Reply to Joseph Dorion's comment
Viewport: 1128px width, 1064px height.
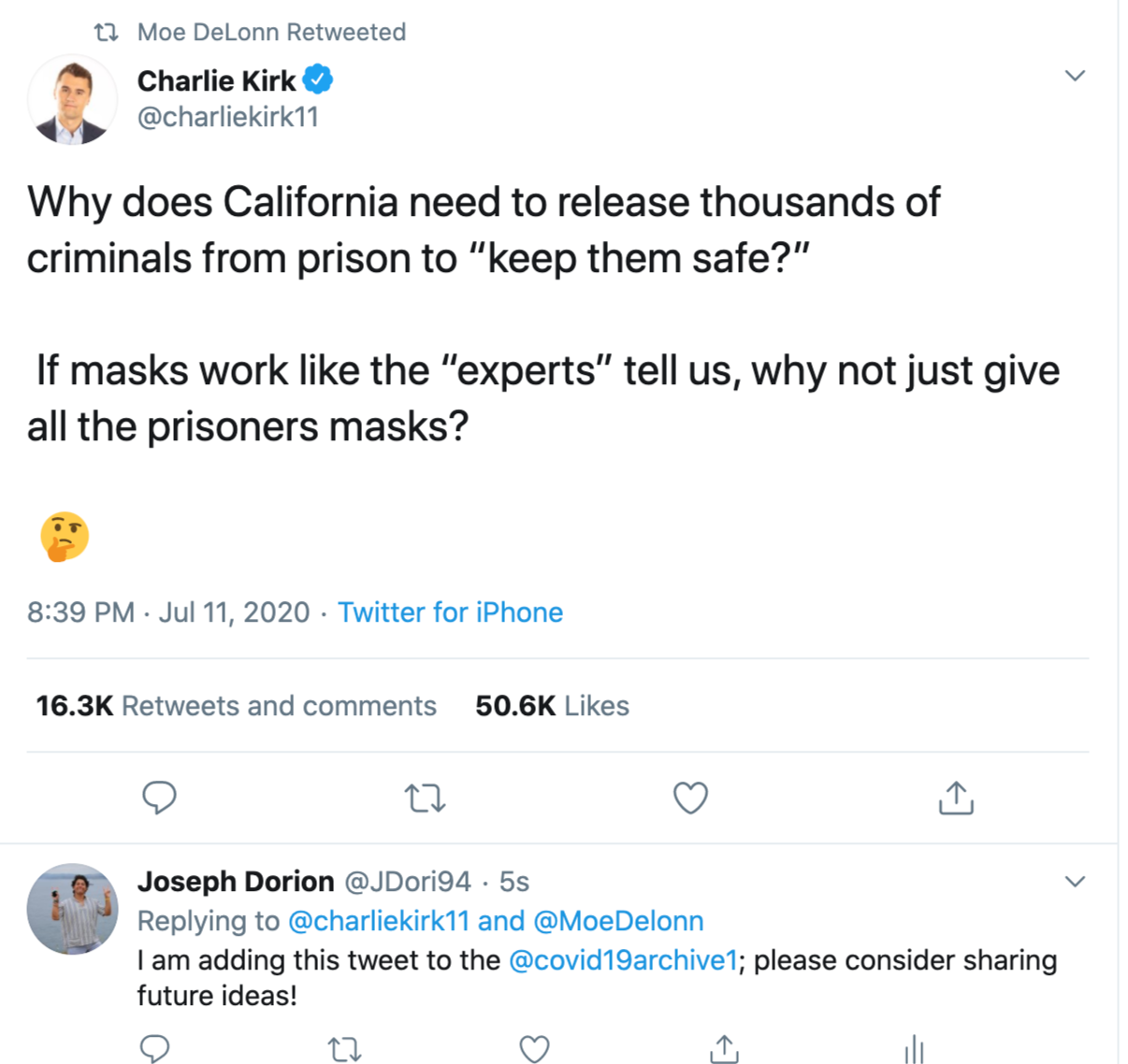[154, 1048]
